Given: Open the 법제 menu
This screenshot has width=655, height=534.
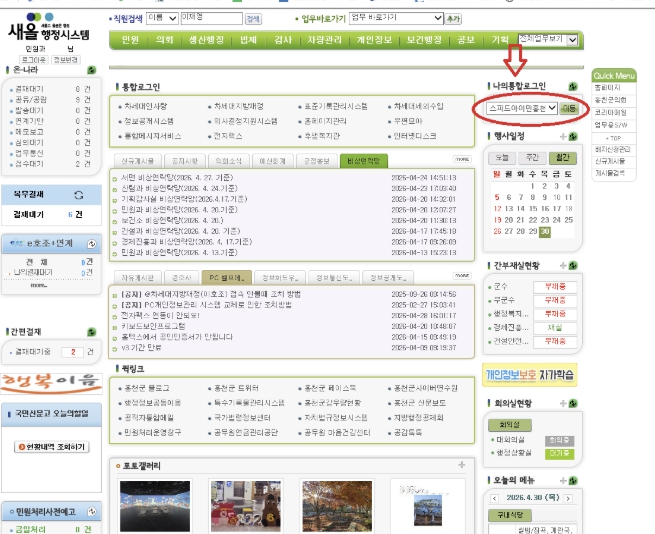Looking at the screenshot, I should (248, 40).
